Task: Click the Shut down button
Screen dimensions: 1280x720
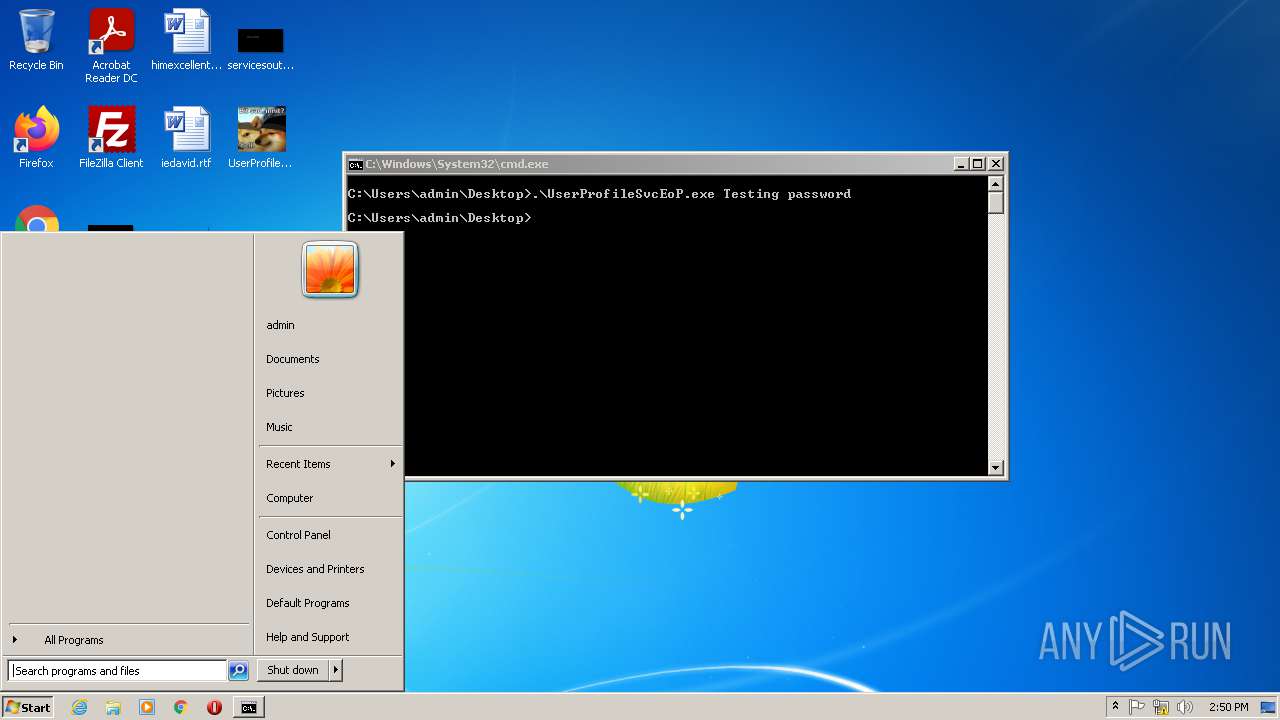Action: click(293, 670)
